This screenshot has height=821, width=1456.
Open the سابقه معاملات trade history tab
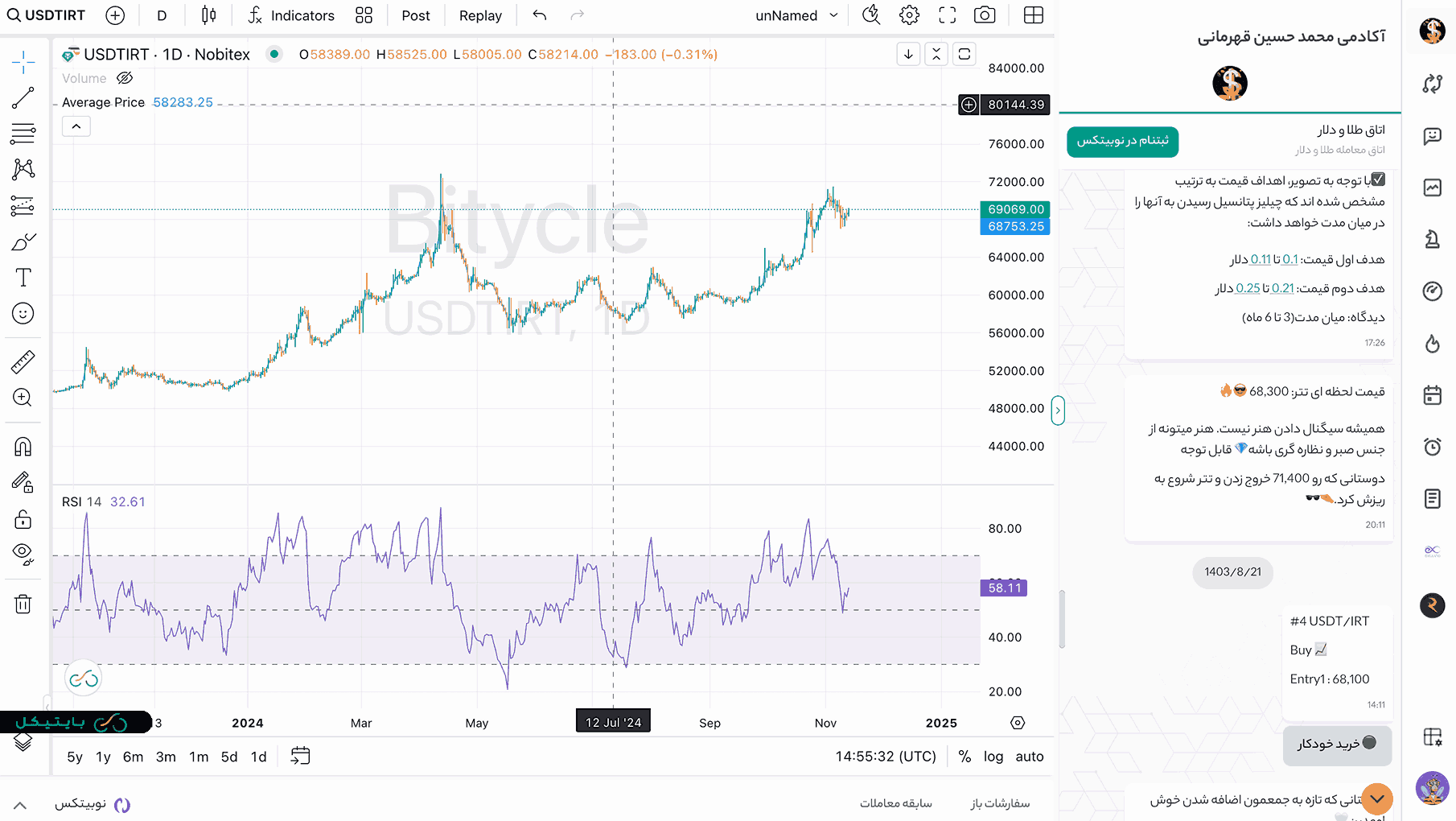tap(895, 803)
